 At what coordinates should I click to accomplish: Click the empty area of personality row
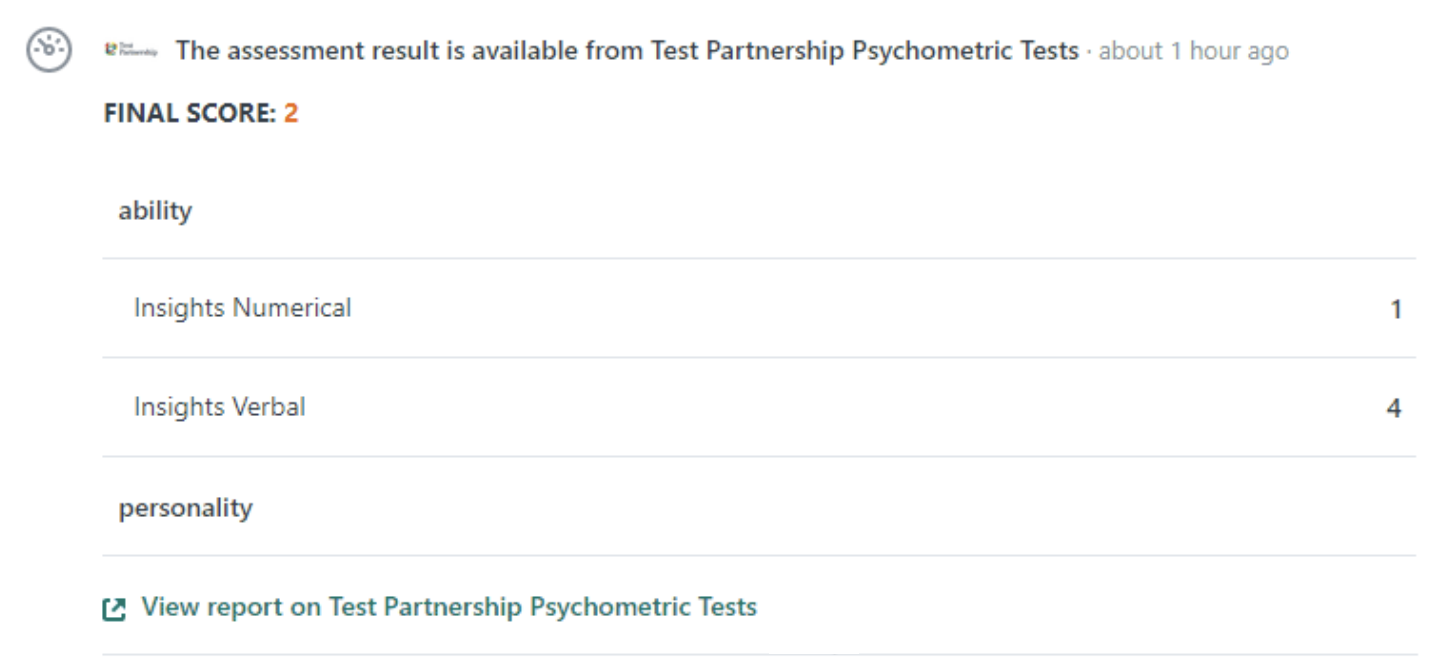point(835,508)
